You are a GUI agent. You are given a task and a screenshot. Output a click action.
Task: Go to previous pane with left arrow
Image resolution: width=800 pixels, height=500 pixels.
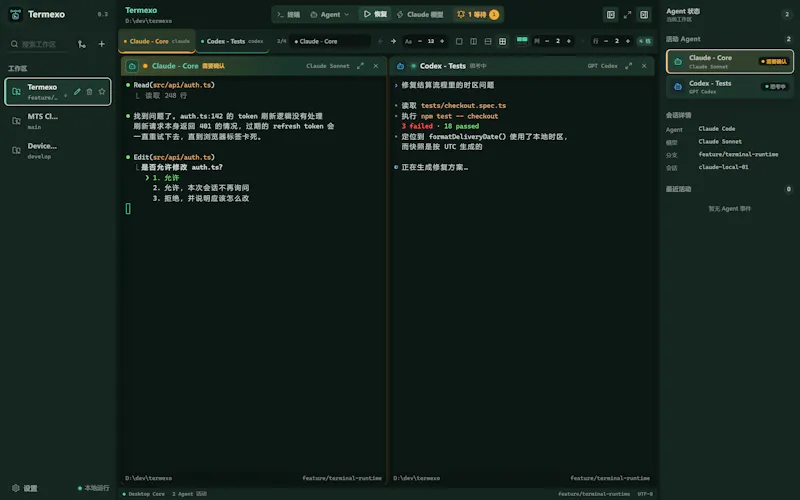[x=380, y=41]
